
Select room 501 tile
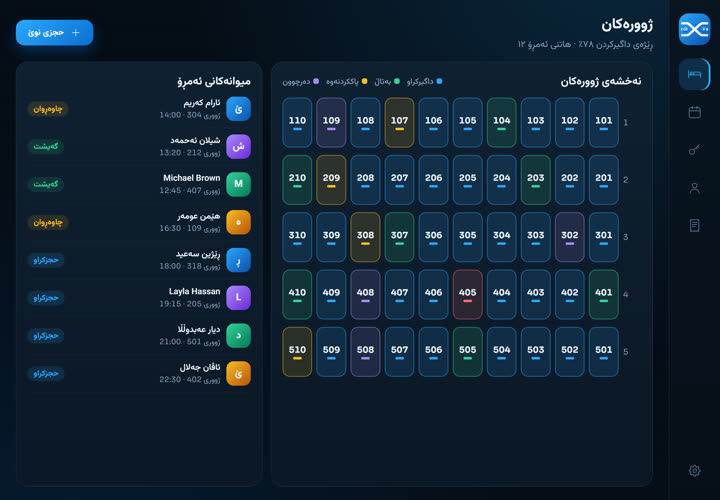(603, 352)
